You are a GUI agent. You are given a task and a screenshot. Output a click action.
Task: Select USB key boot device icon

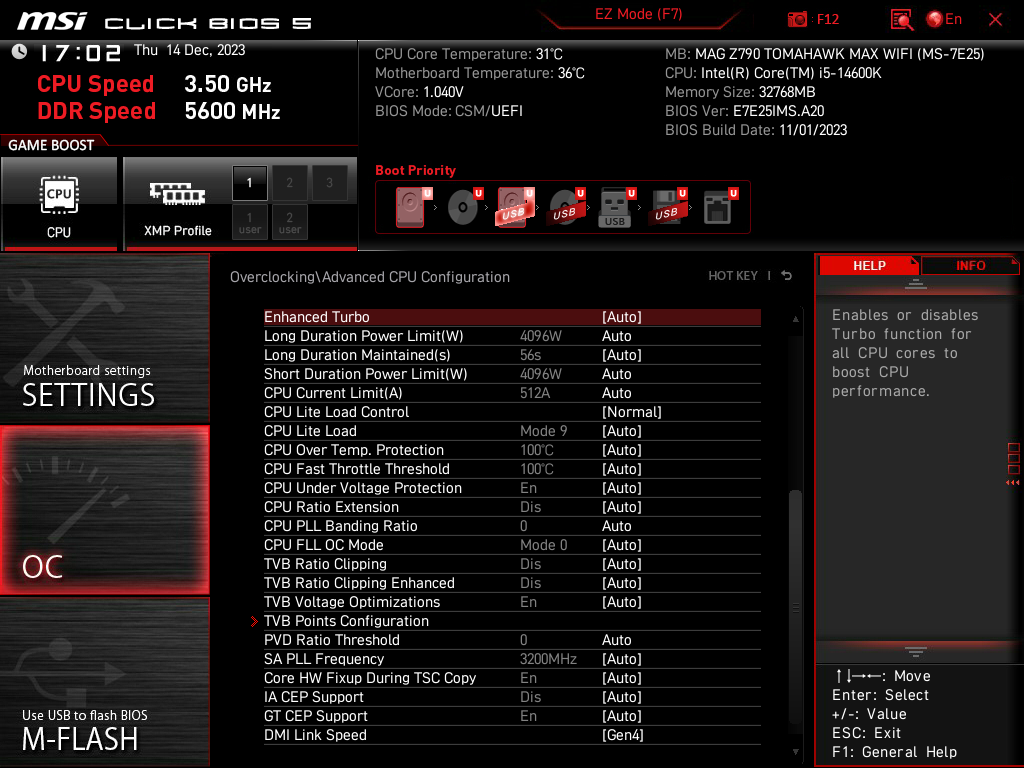[x=615, y=207]
